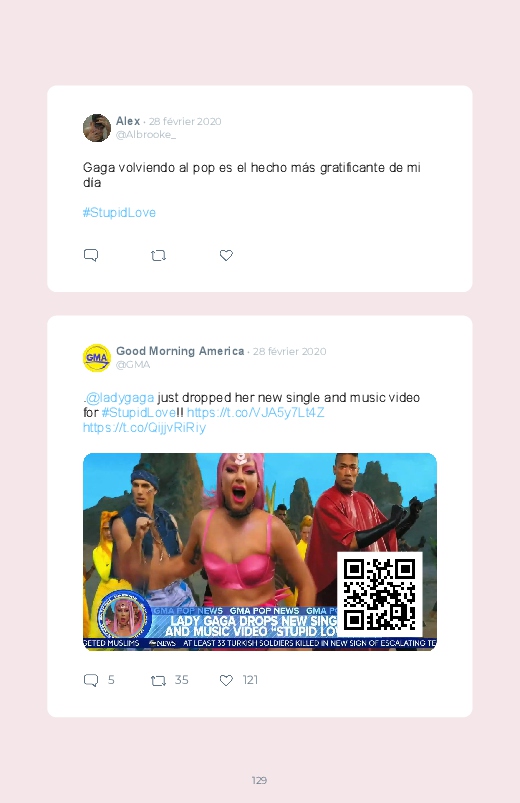Follow the https://t.co/VJA5y7Lt4Z link
The height and width of the screenshot is (803, 520).
coord(256,412)
